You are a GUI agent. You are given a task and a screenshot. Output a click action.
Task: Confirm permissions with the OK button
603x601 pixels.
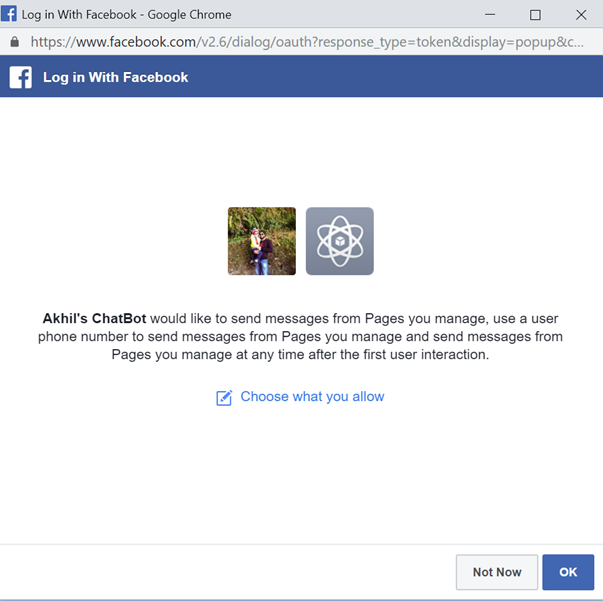[x=568, y=572]
